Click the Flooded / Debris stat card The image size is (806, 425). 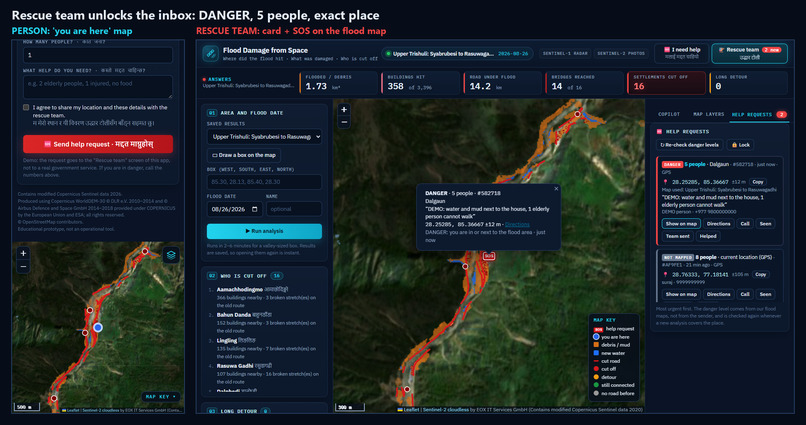tap(339, 83)
